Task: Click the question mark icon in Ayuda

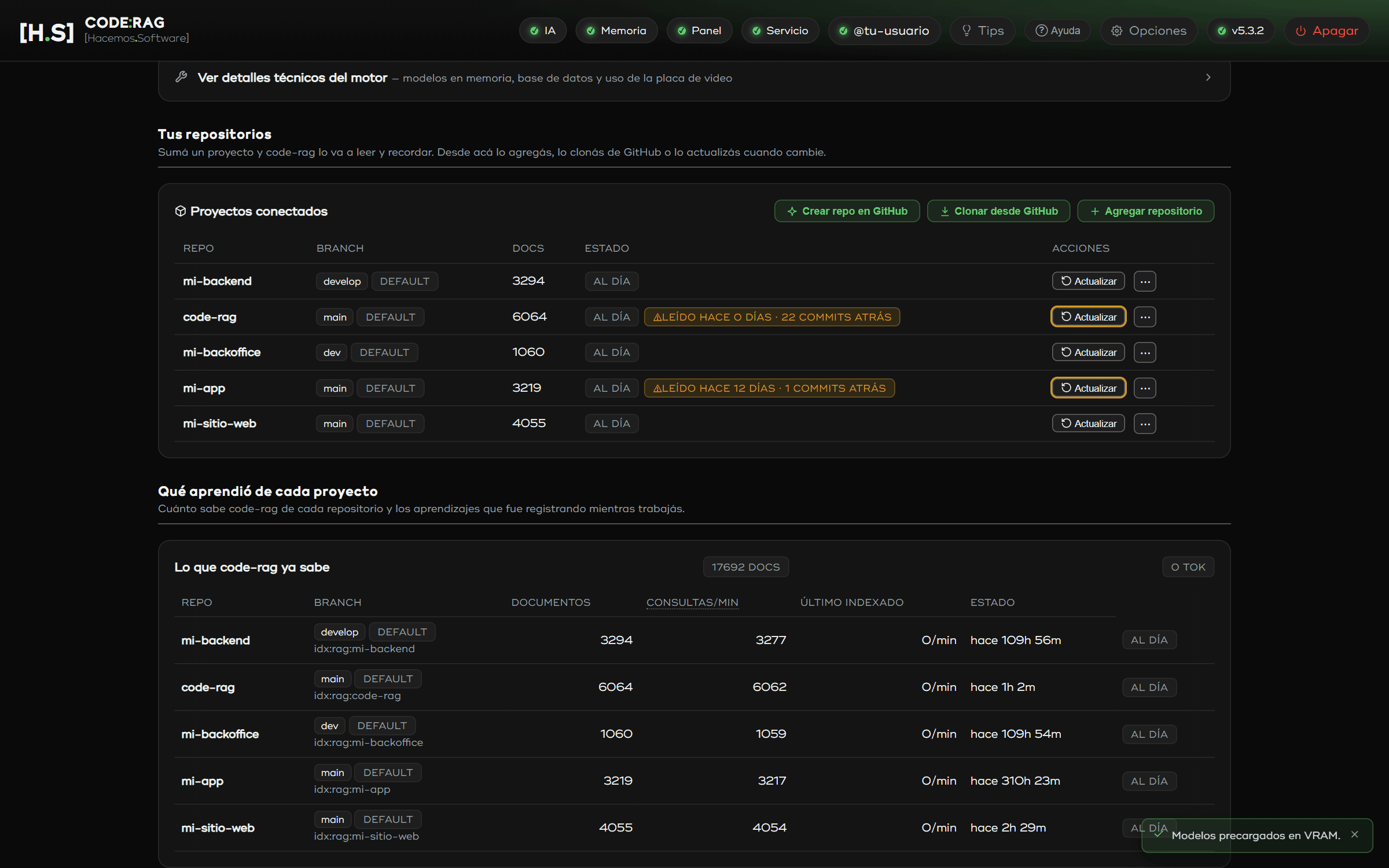Action: (1041, 31)
